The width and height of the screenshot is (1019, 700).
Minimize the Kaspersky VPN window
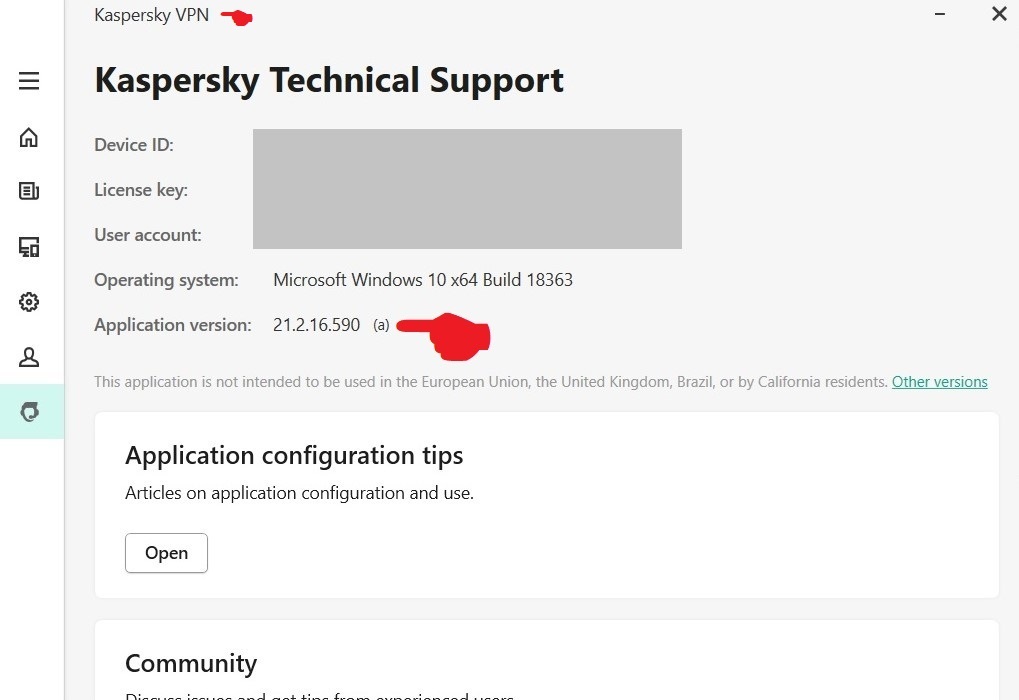pyautogui.click(x=940, y=14)
